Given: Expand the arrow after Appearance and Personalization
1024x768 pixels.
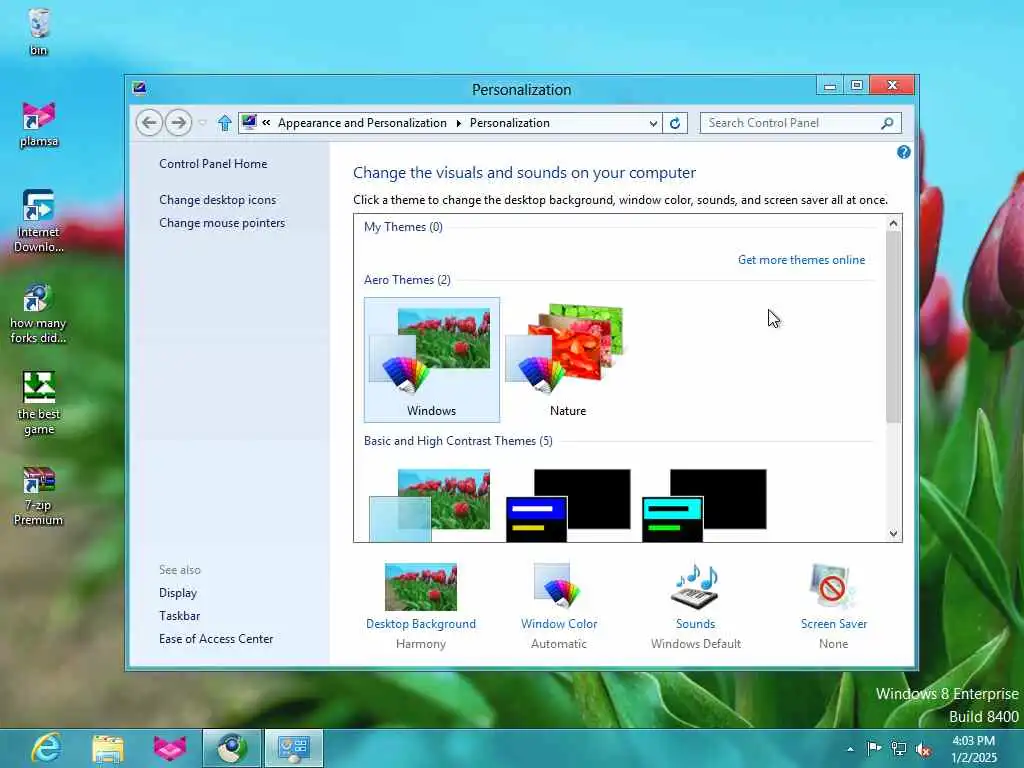Looking at the screenshot, I should [458, 123].
